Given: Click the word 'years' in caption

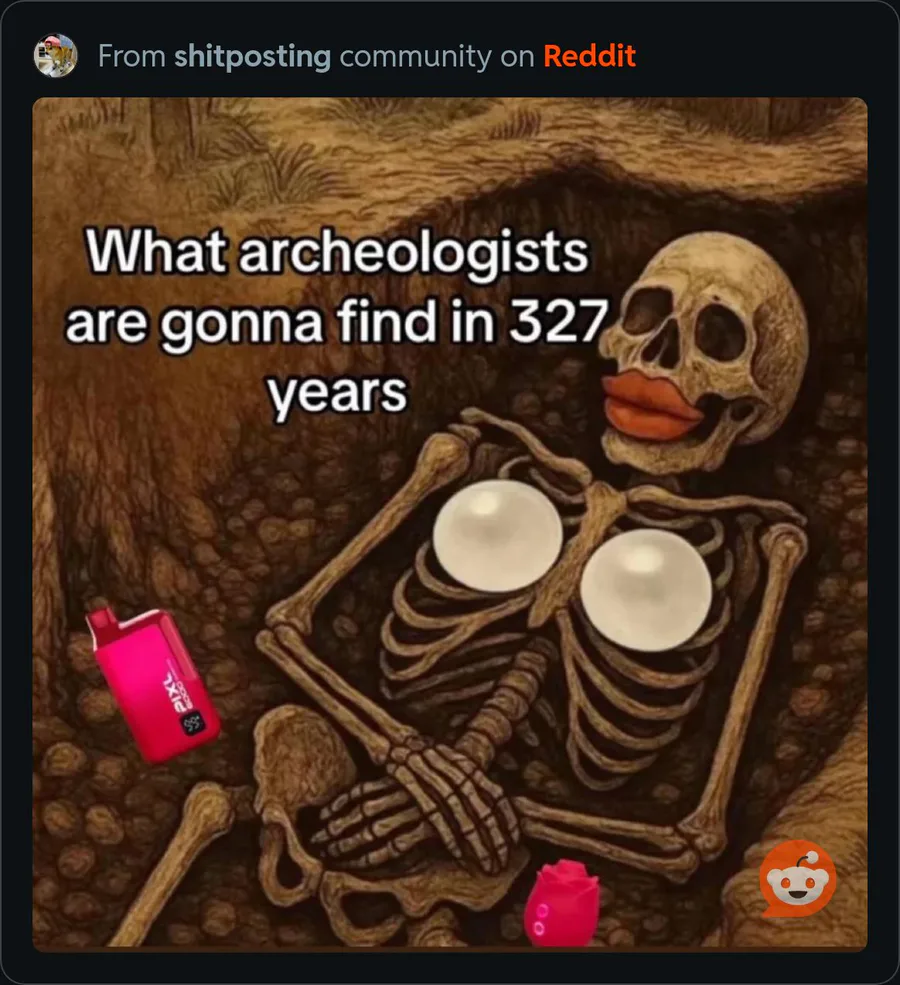Looking at the screenshot, I should click(338, 393).
